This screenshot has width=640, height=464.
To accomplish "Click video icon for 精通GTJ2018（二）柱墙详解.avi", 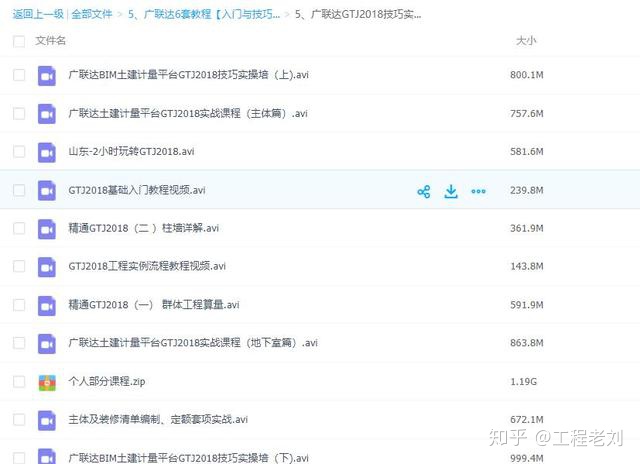I will point(47,229).
